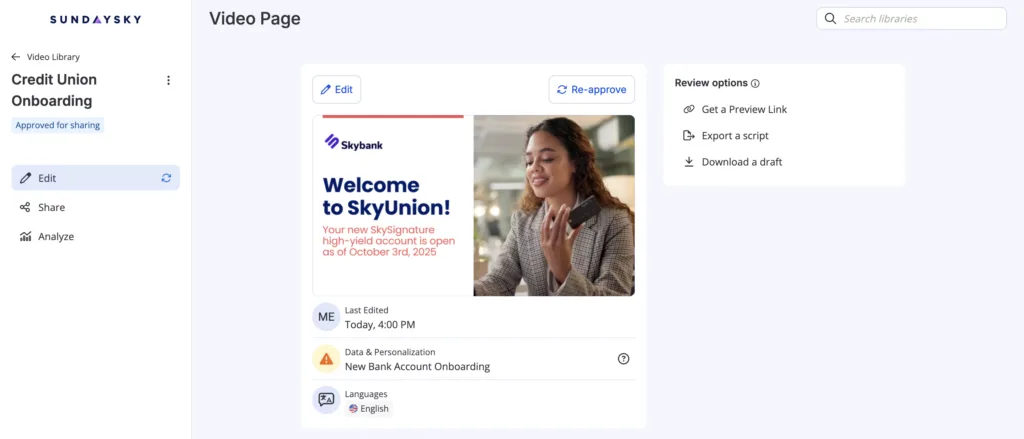
Task: Click the orange warning triangle icon
Action: (x=326, y=359)
